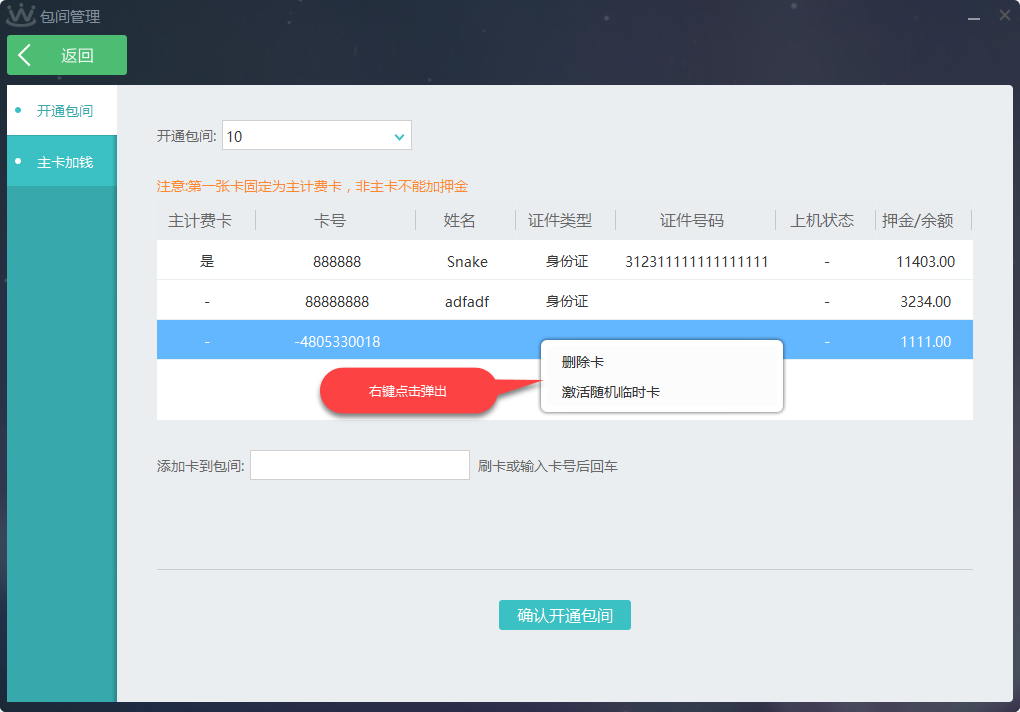Viewport: 1020px width, 712px height.
Task: Click 身份证 in the adfadf row
Action: 567,301
